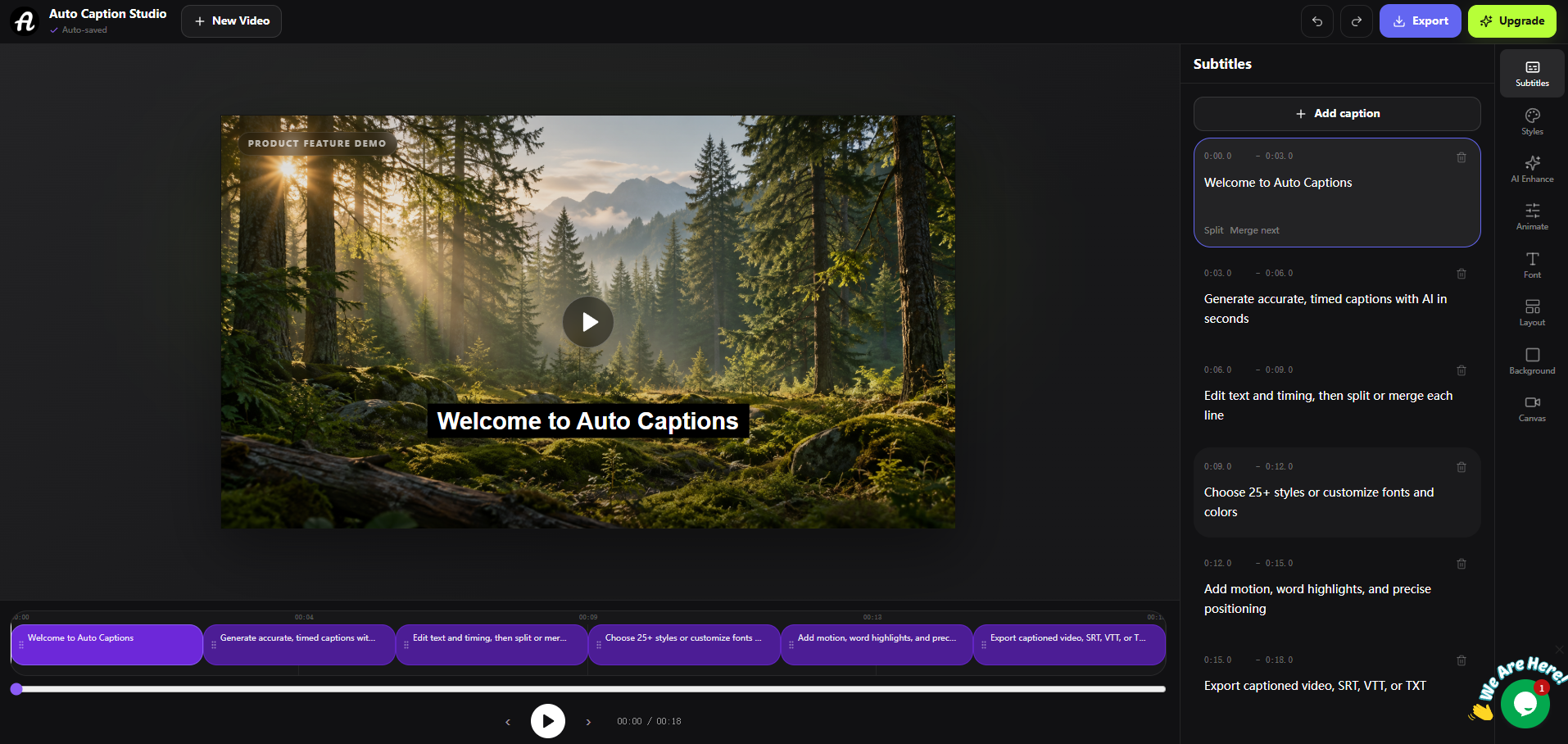Click the 0:06.0 start time of third caption
Screen dimensions: 1568x744
1217,370
